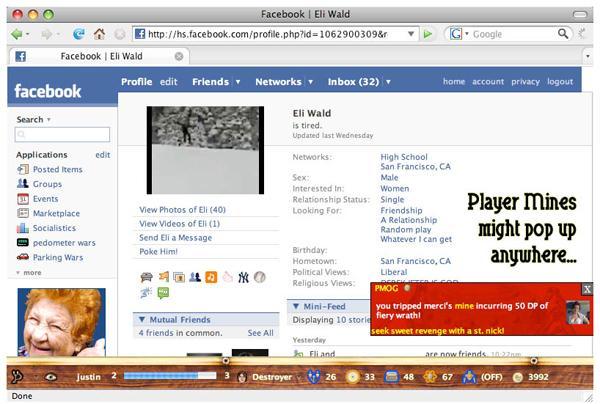Click the flower icon showing 67
Viewport: 600px width, 404px height.
coord(430,377)
